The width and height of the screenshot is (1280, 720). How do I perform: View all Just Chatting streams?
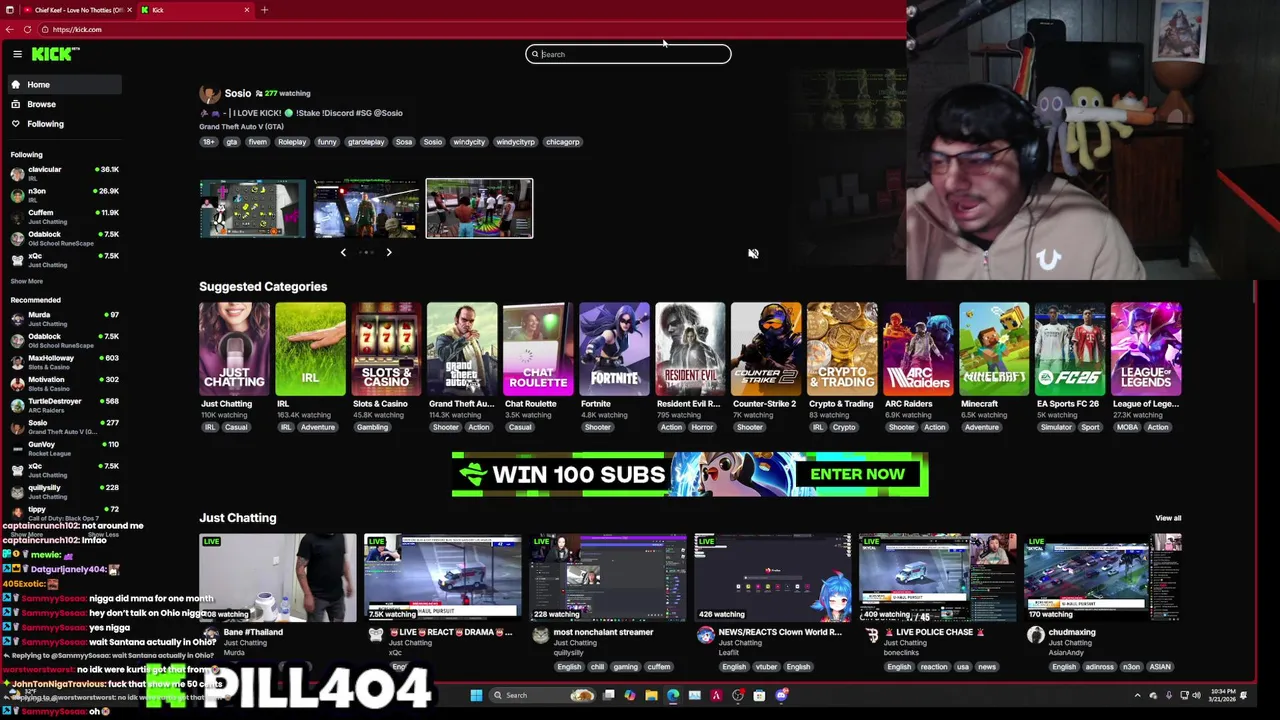tap(1168, 518)
